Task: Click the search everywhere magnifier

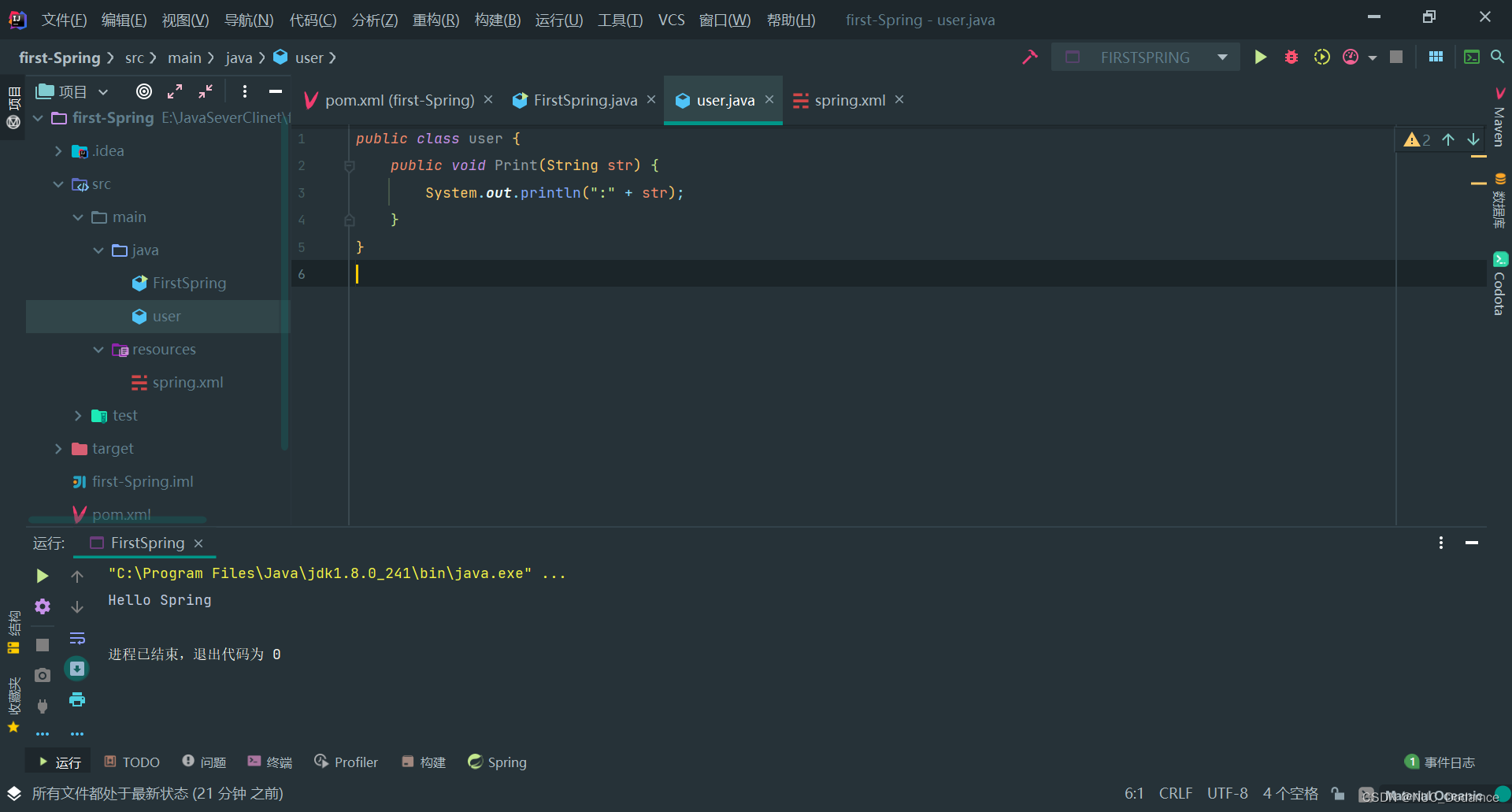Action: pos(1497,57)
